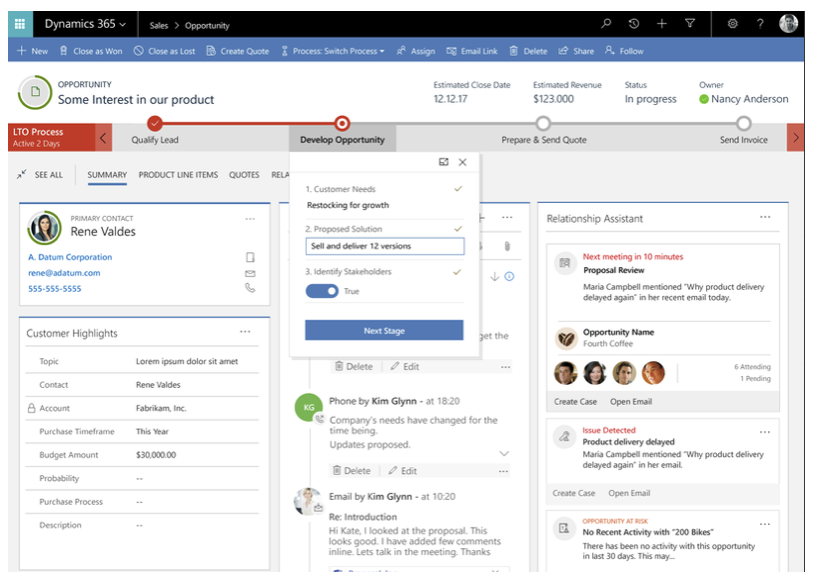Click the help question mark icon

760,24
